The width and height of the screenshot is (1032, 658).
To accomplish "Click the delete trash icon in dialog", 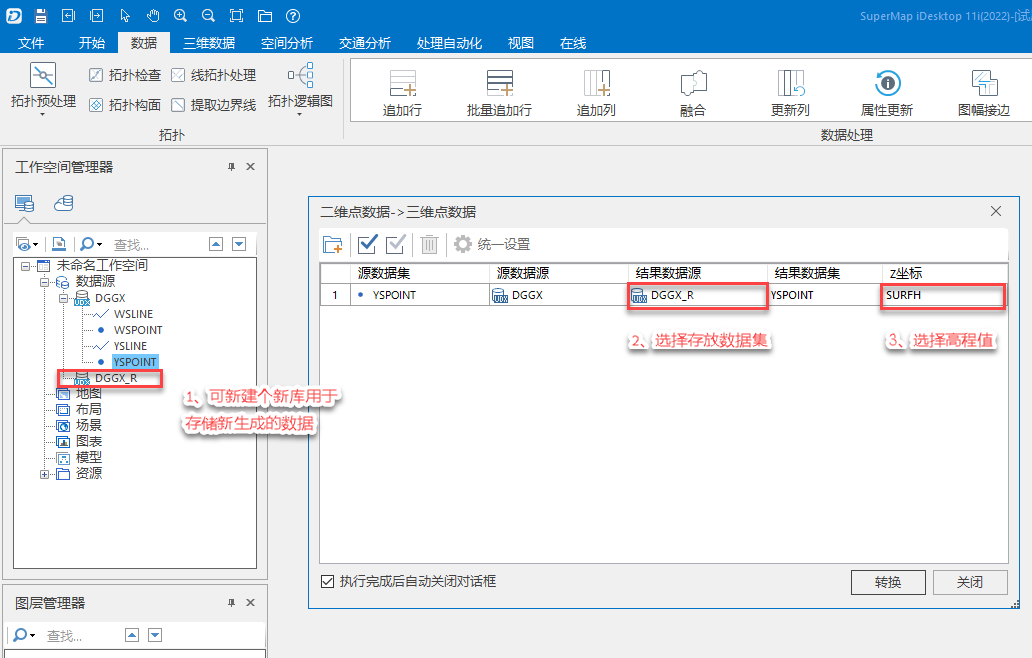I will click(x=429, y=244).
